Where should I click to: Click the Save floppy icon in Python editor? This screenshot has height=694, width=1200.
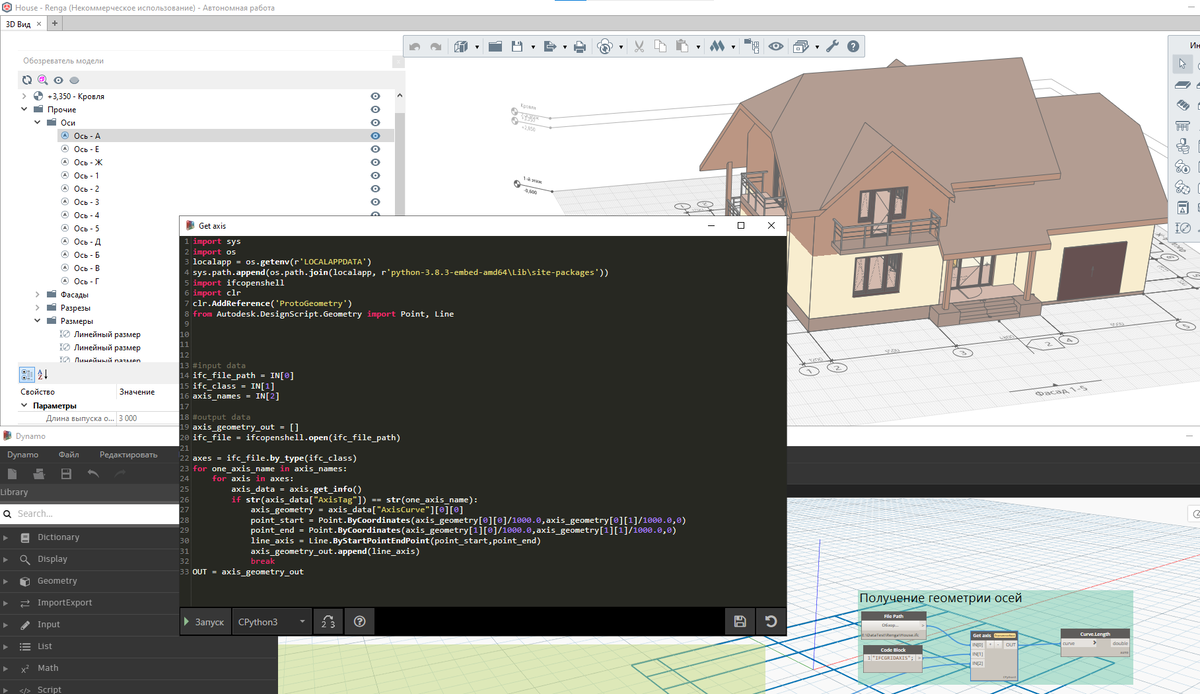pos(740,621)
